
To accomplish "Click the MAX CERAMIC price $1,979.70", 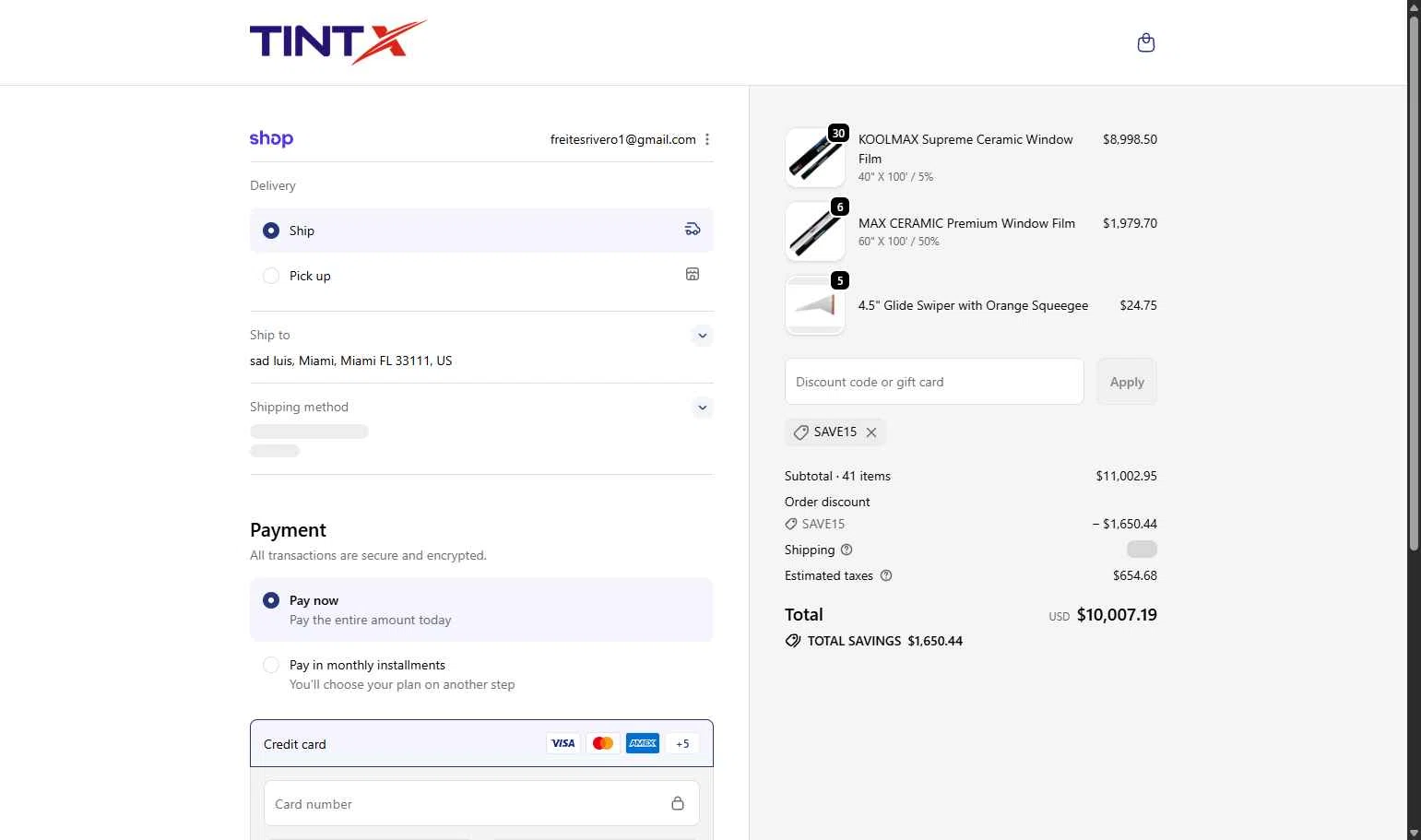I will coord(1130,223).
